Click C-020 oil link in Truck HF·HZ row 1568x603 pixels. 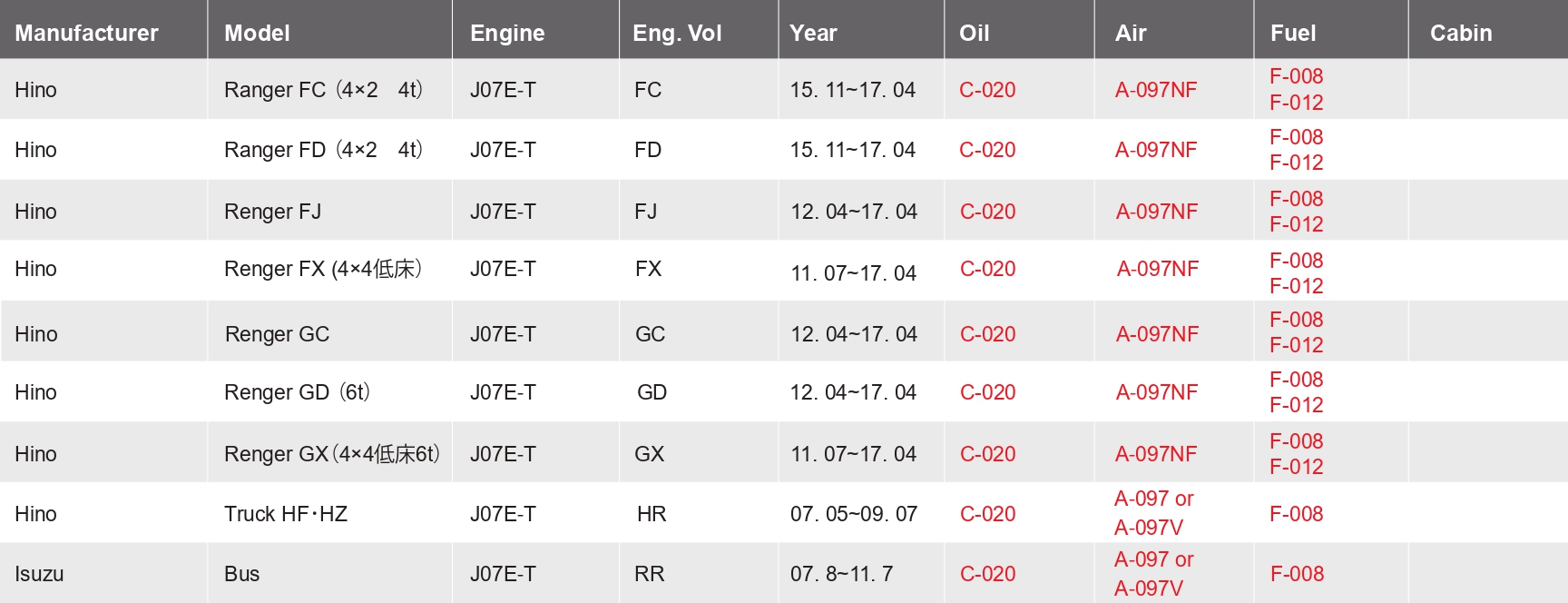988,514
